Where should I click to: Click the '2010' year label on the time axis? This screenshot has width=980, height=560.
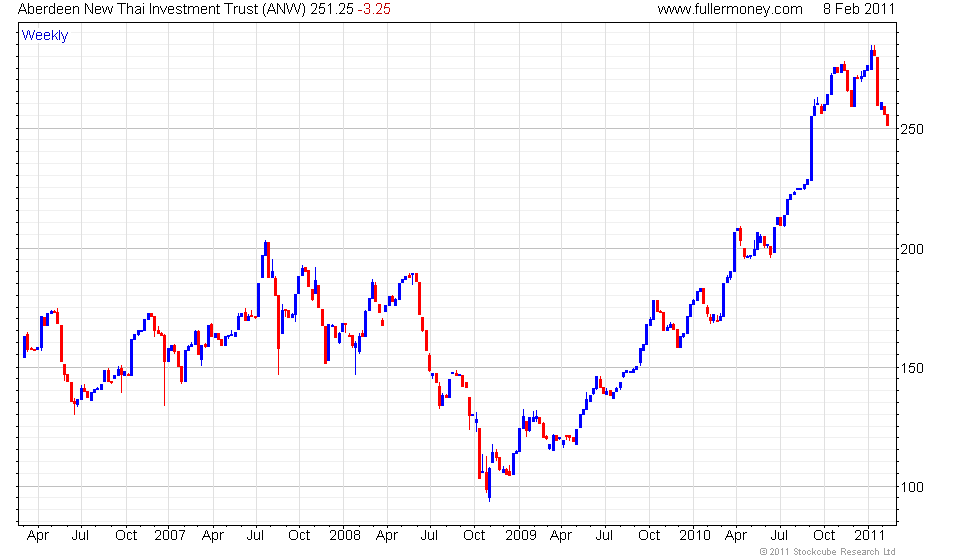695,536
